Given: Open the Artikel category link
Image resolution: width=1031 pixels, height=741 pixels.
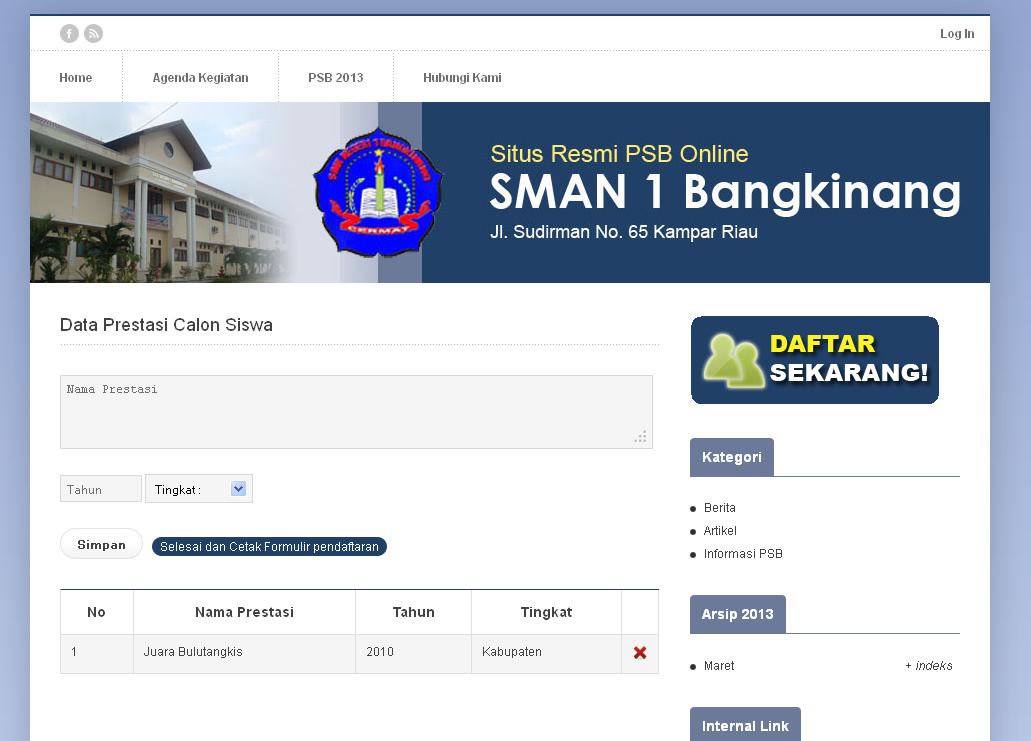Looking at the screenshot, I should click(x=720, y=531).
